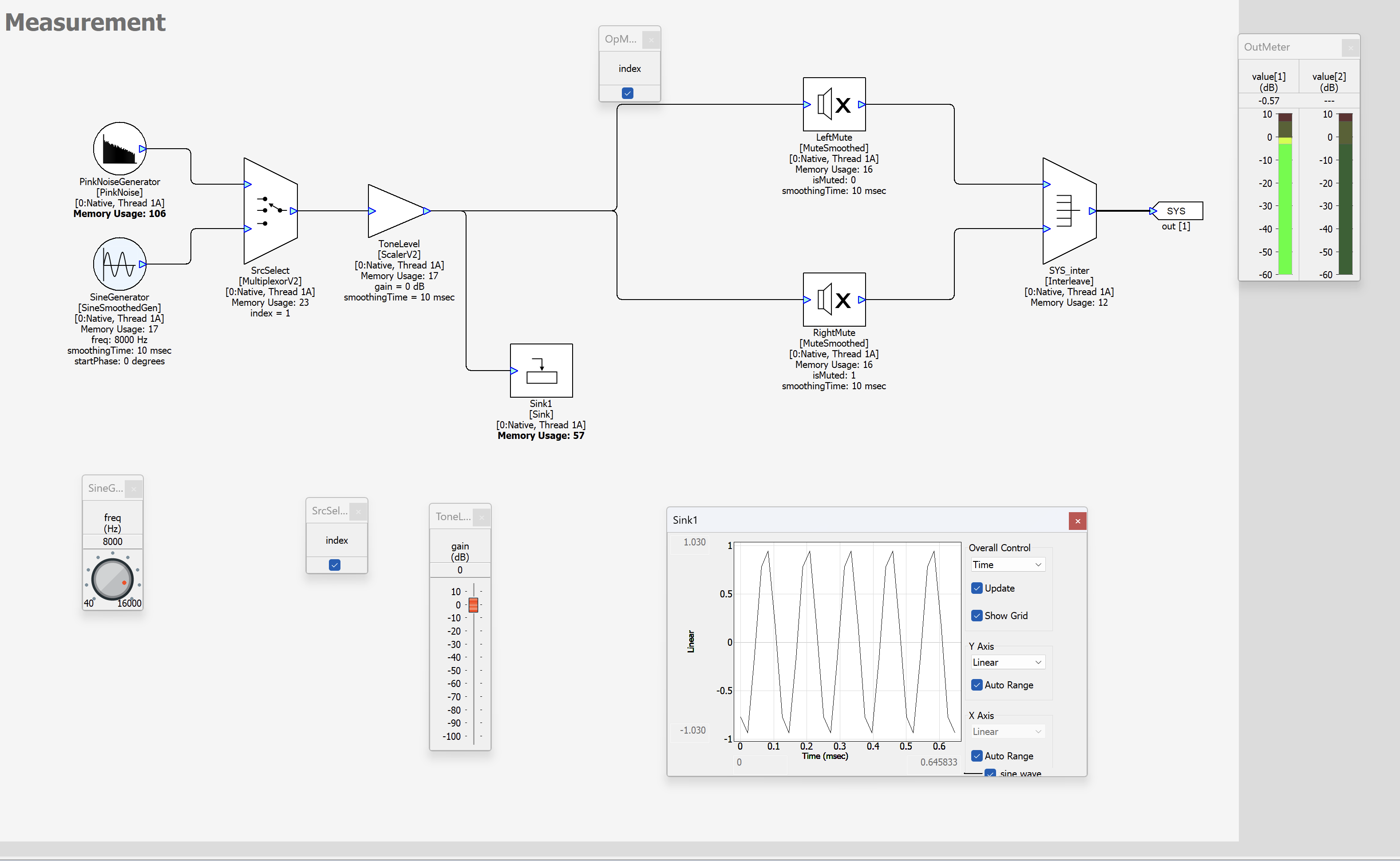Select the RightMute module icon
This screenshot has width=1400, height=861.
pyautogui.click(x=834, y=300)
